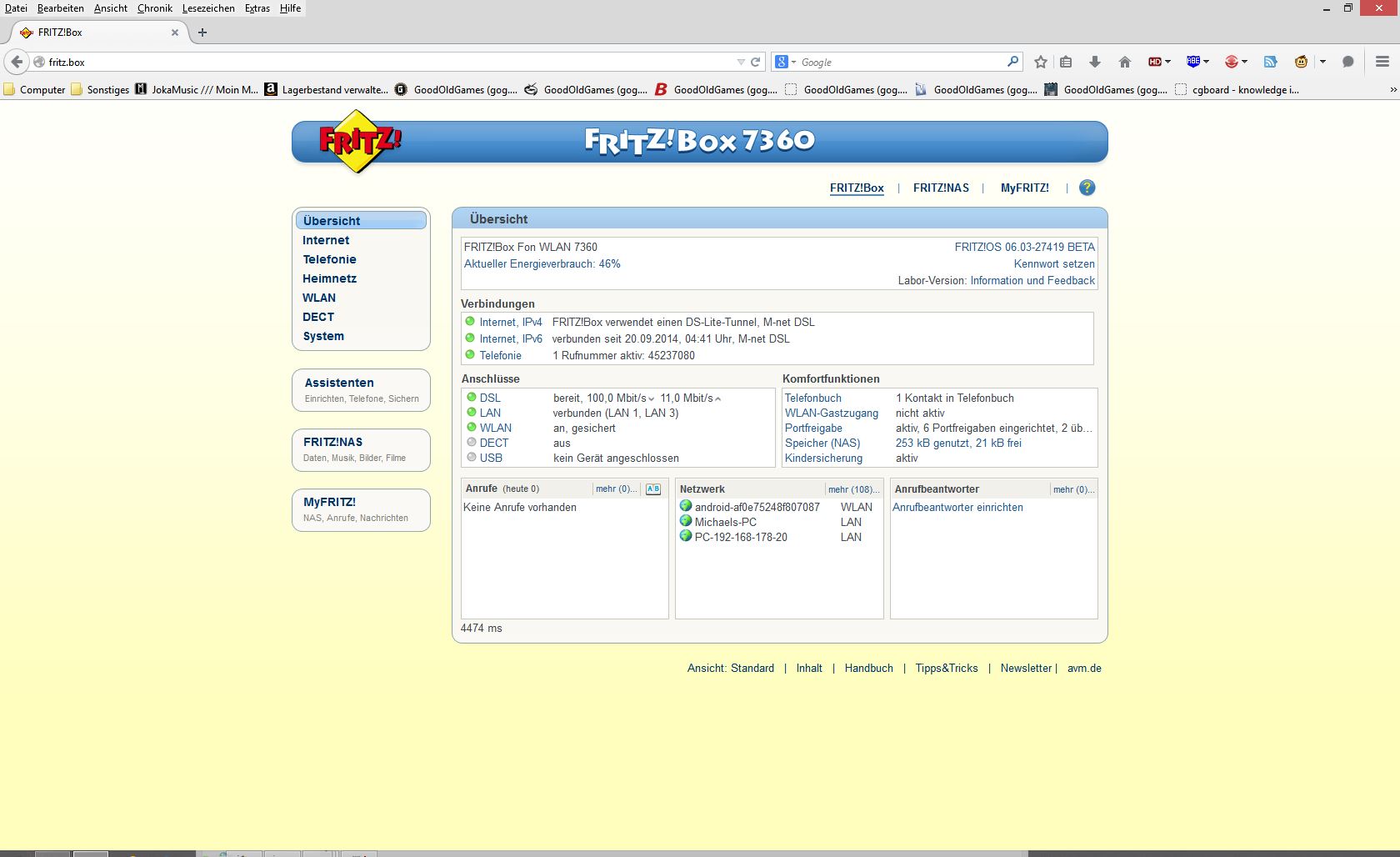Click the search magnifier icon
The image size is (1400, 857).
coord(1012,61)
